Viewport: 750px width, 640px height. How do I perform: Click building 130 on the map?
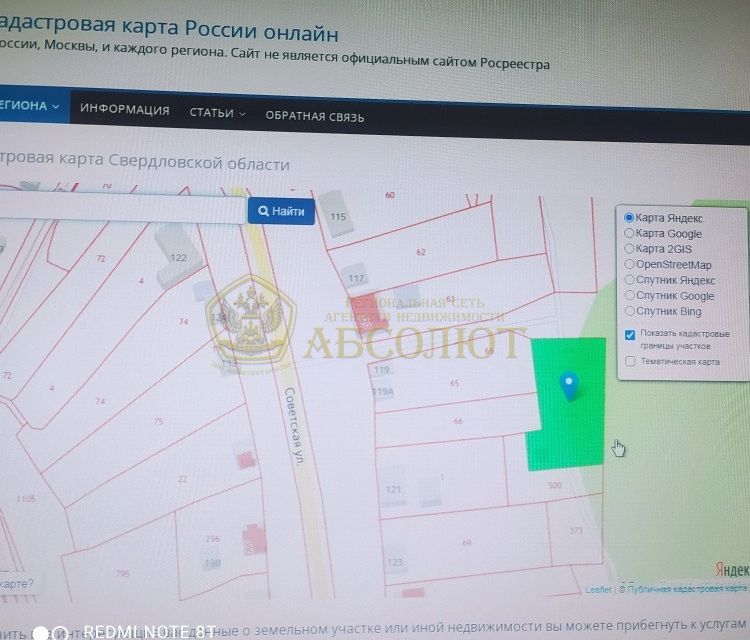[212, 563]
